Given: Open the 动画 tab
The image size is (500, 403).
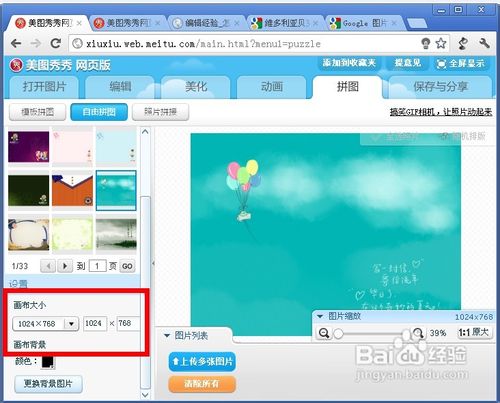Looking at the screenshot, I should (x=272, y=87).
